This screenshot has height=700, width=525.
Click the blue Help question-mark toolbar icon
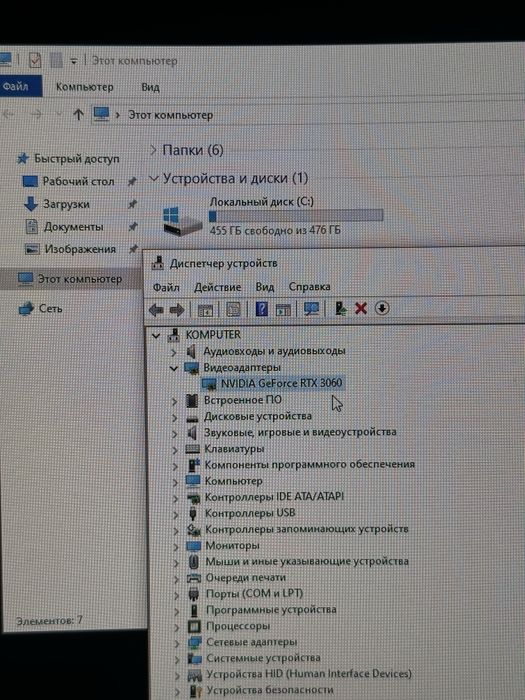pyautogui.click(x=262, y=308)
